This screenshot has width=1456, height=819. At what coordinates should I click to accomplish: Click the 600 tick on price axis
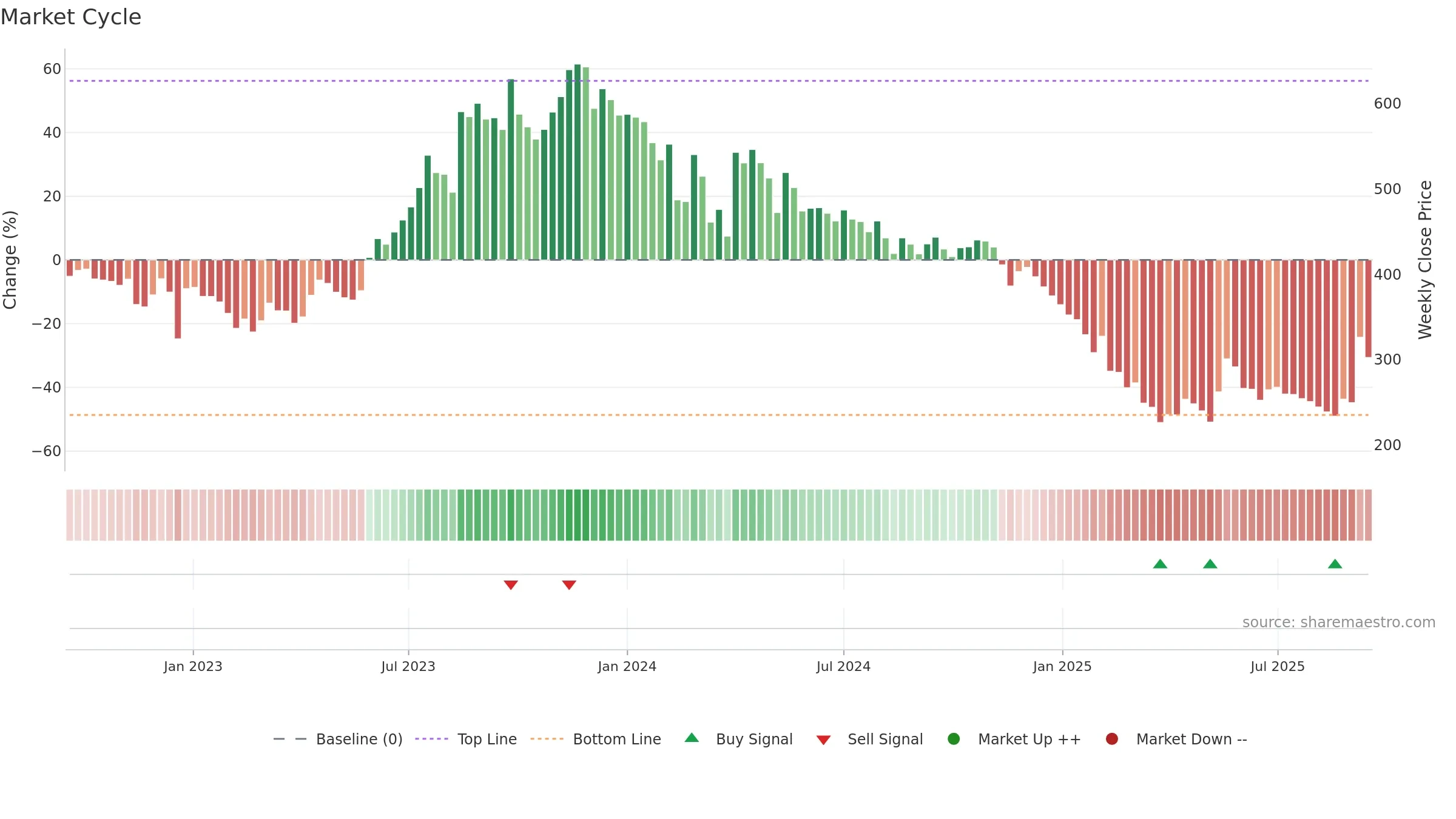[x=1387, y=104]
